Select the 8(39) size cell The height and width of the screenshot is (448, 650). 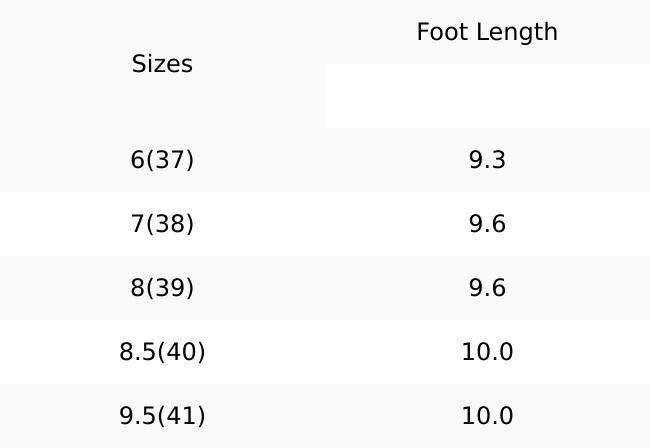pyautogui.click(x=162, y=288)
